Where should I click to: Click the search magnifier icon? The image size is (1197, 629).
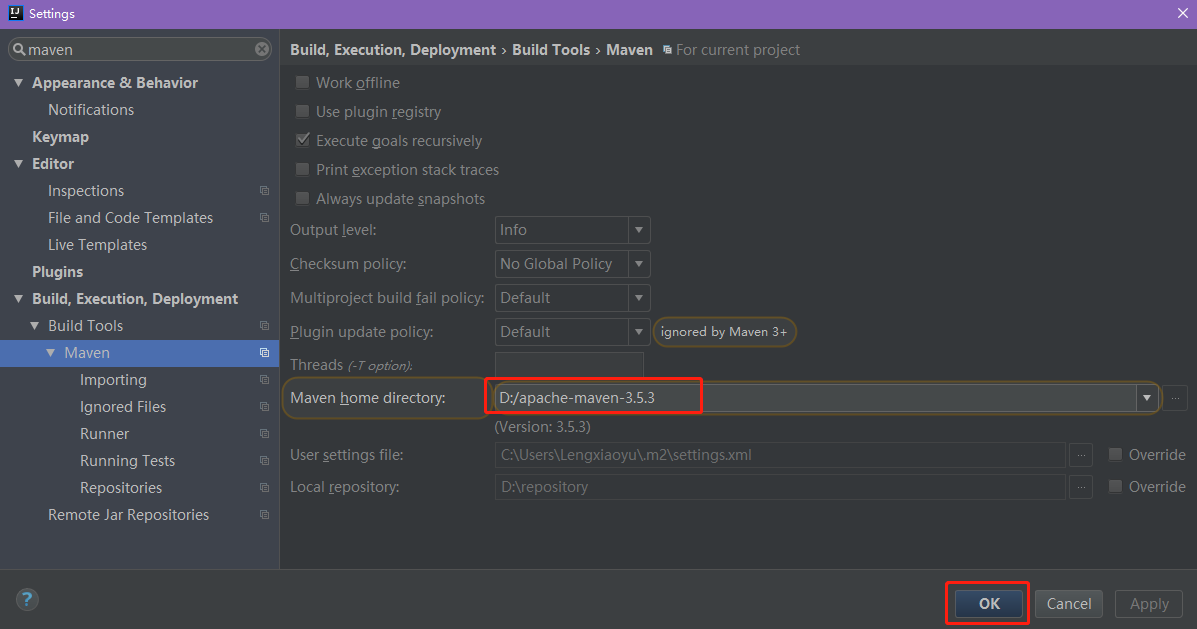pos(18,49)
